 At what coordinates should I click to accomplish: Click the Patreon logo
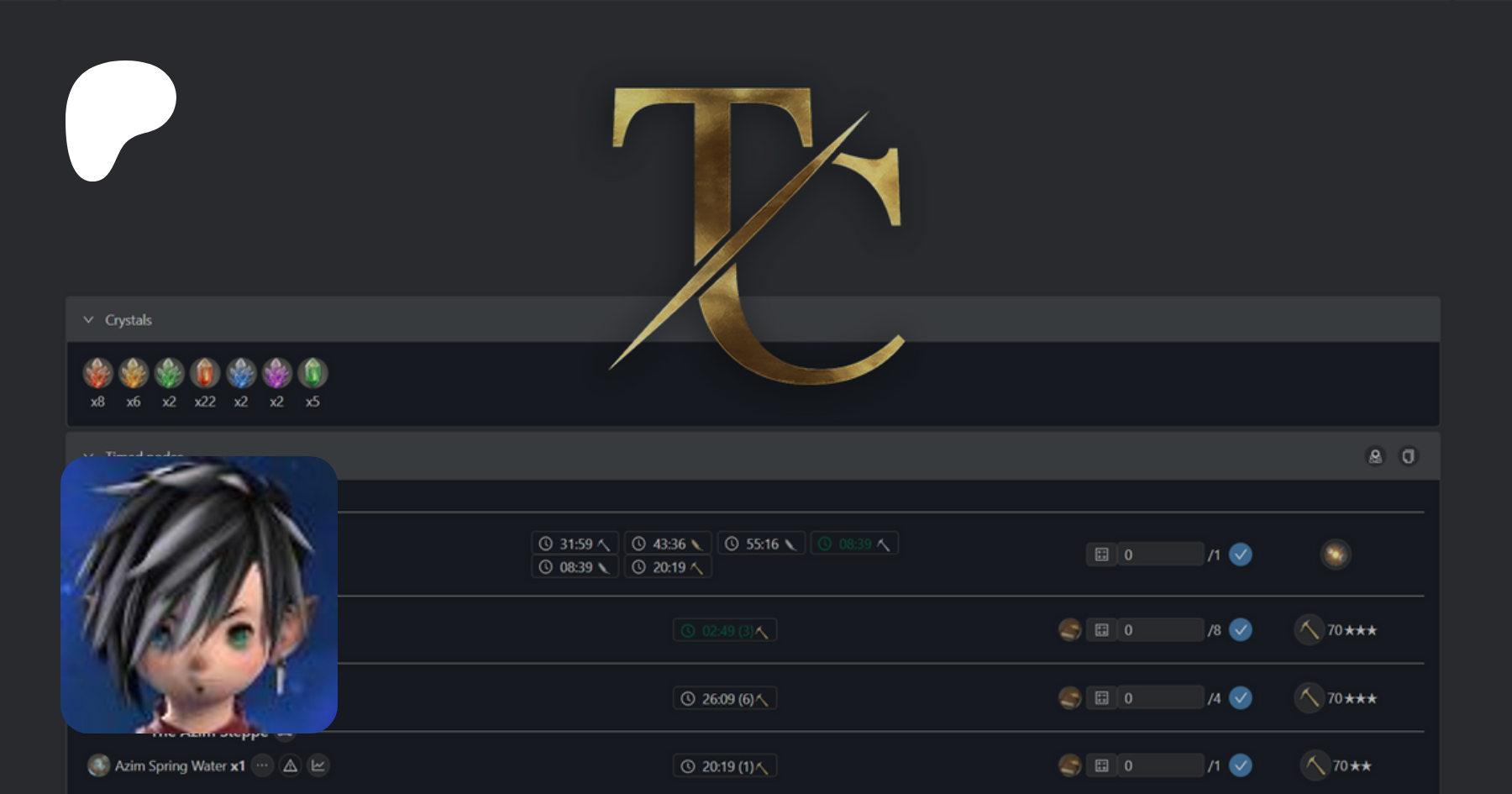tap(120, 120)
